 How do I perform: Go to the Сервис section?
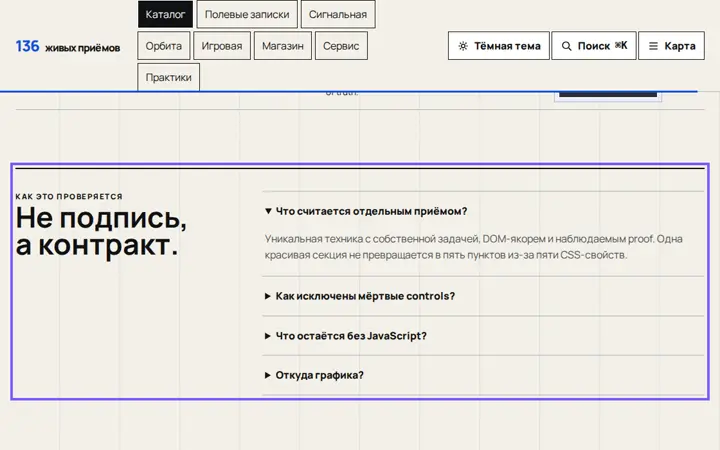point(341,46)
